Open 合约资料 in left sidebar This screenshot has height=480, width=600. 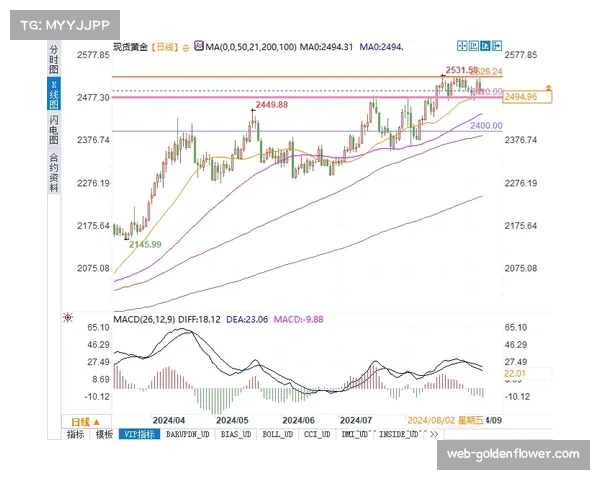53,171
